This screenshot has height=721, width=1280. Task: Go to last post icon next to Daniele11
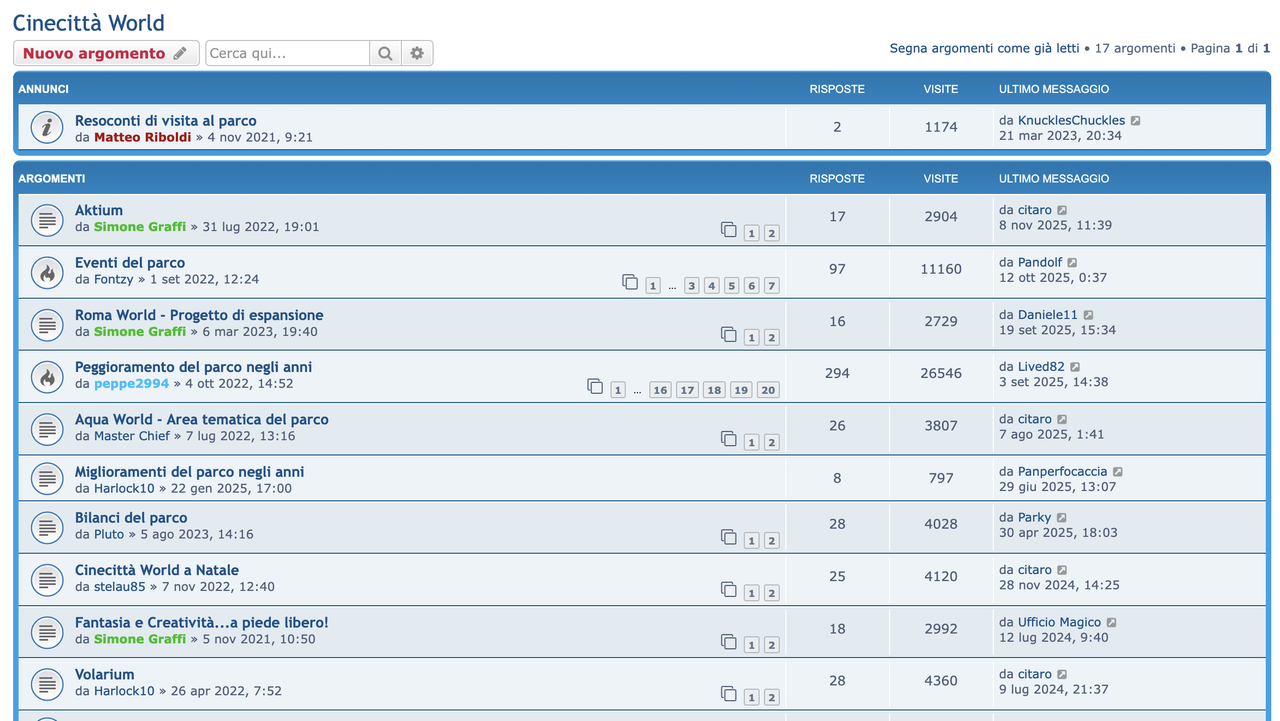click(x=1088, y=315)
